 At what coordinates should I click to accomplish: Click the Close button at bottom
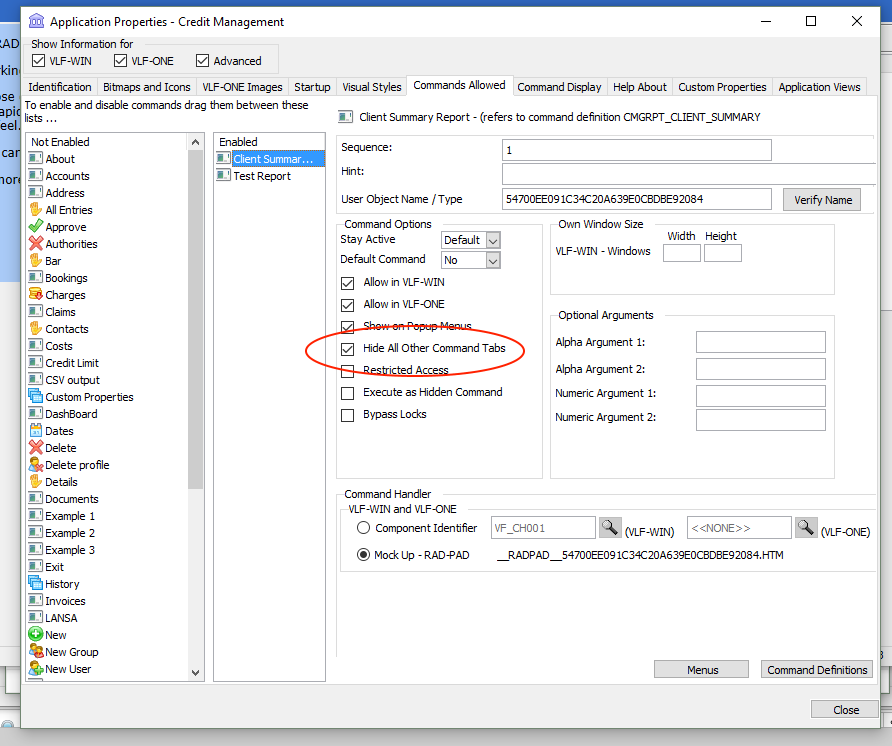tap(845, 710)
